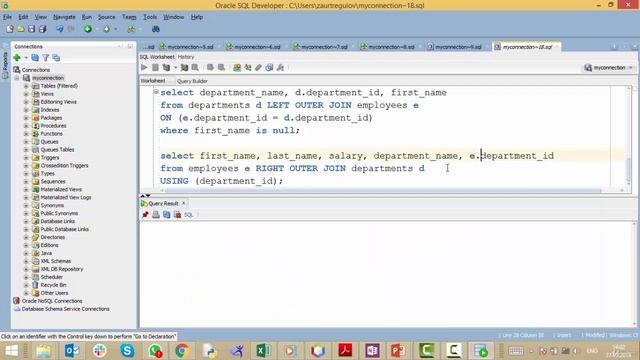The height and width of the screenshot is (360, 640).
Task: Click the editor horizontal scrollbar
Action: point(382,190)
